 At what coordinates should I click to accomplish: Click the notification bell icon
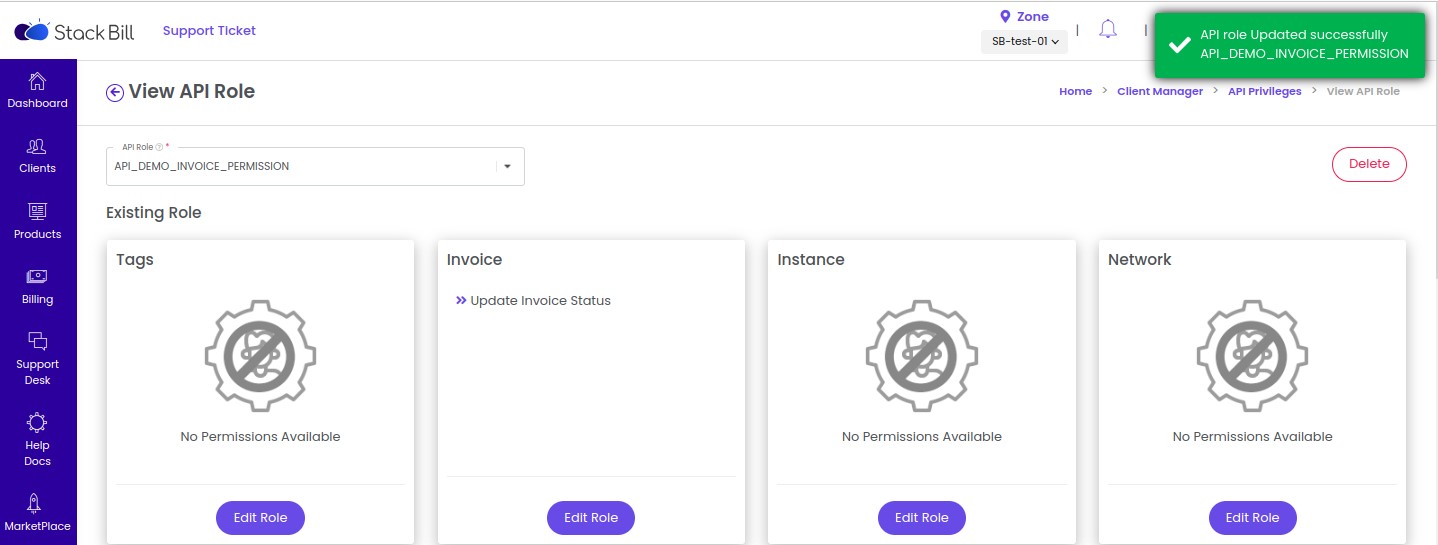pyautogui.click(x=1108, y=29)
